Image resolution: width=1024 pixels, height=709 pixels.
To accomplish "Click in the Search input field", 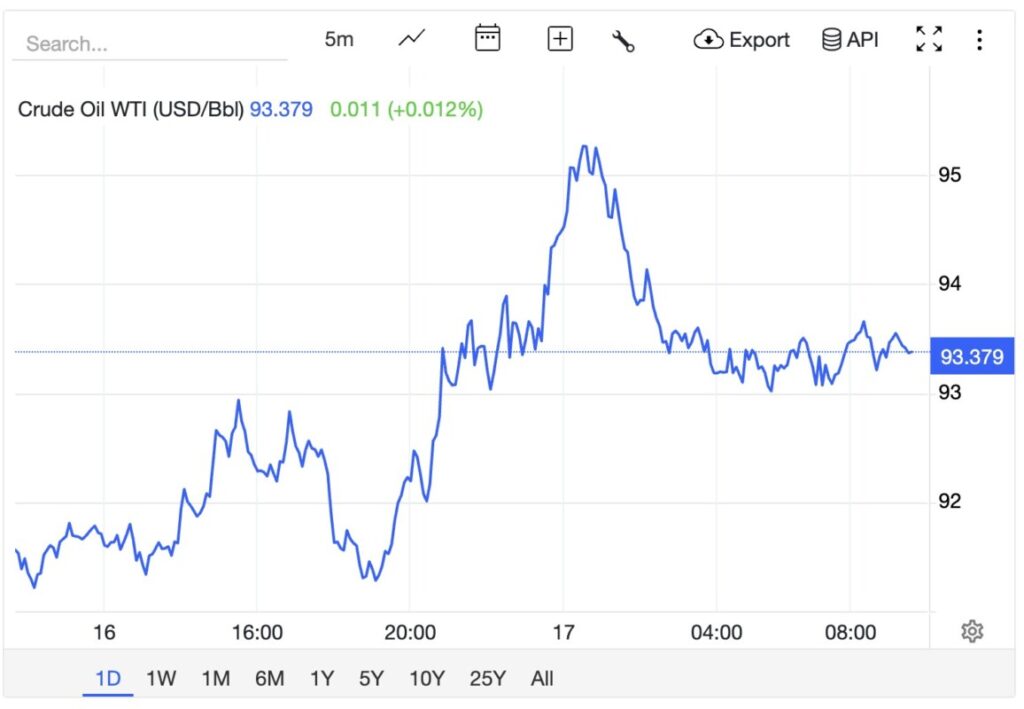I will point(150,44).
